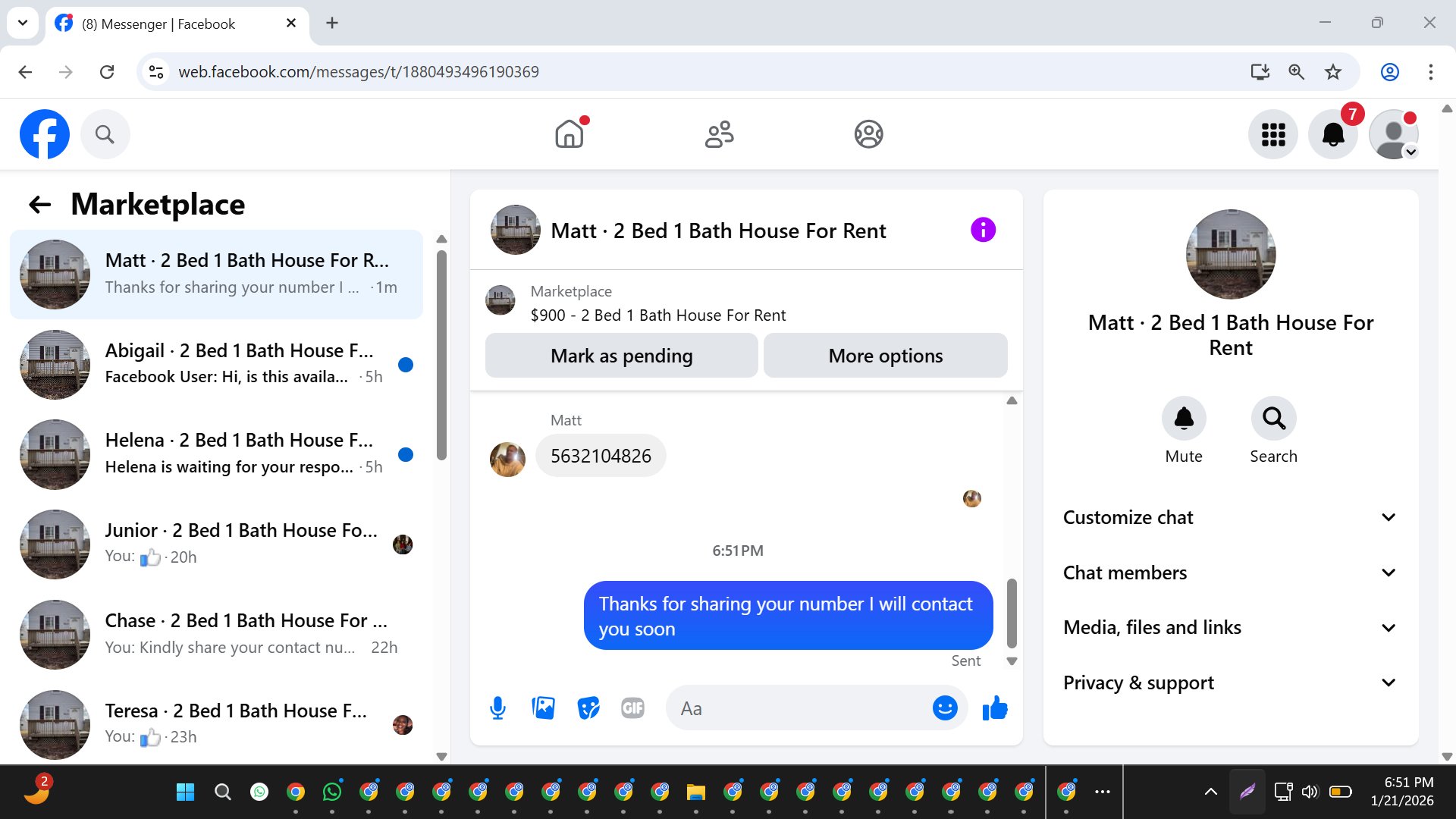This screenshot has height=819, width=1456.
Task: Go to Facebook Home tab
Action: point(569,134)
